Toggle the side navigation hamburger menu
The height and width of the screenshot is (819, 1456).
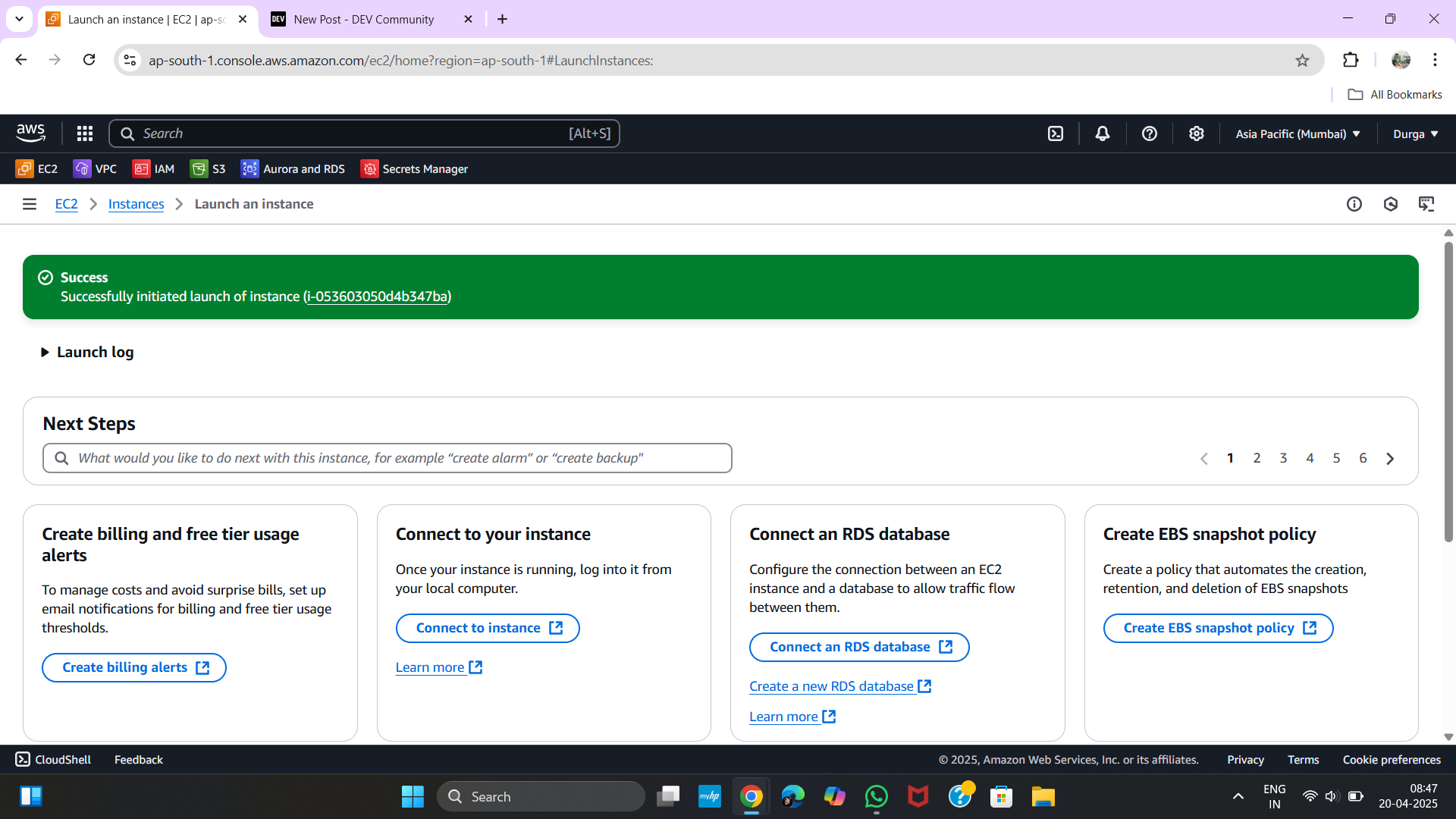coord(30,204)
